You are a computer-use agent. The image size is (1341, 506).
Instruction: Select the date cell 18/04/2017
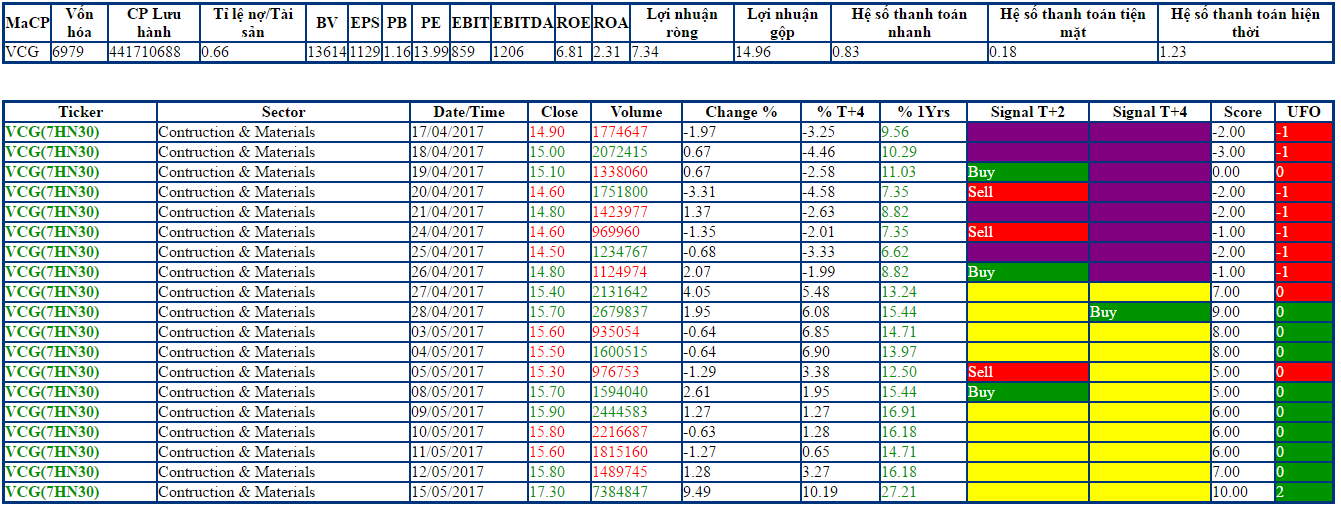[x=448, y=152]
